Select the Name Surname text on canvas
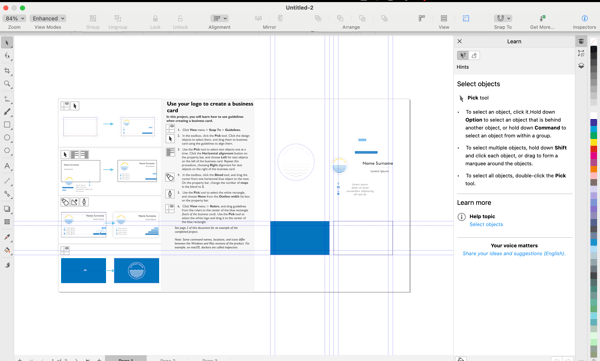The image size is (600, 361). point(377,163)
